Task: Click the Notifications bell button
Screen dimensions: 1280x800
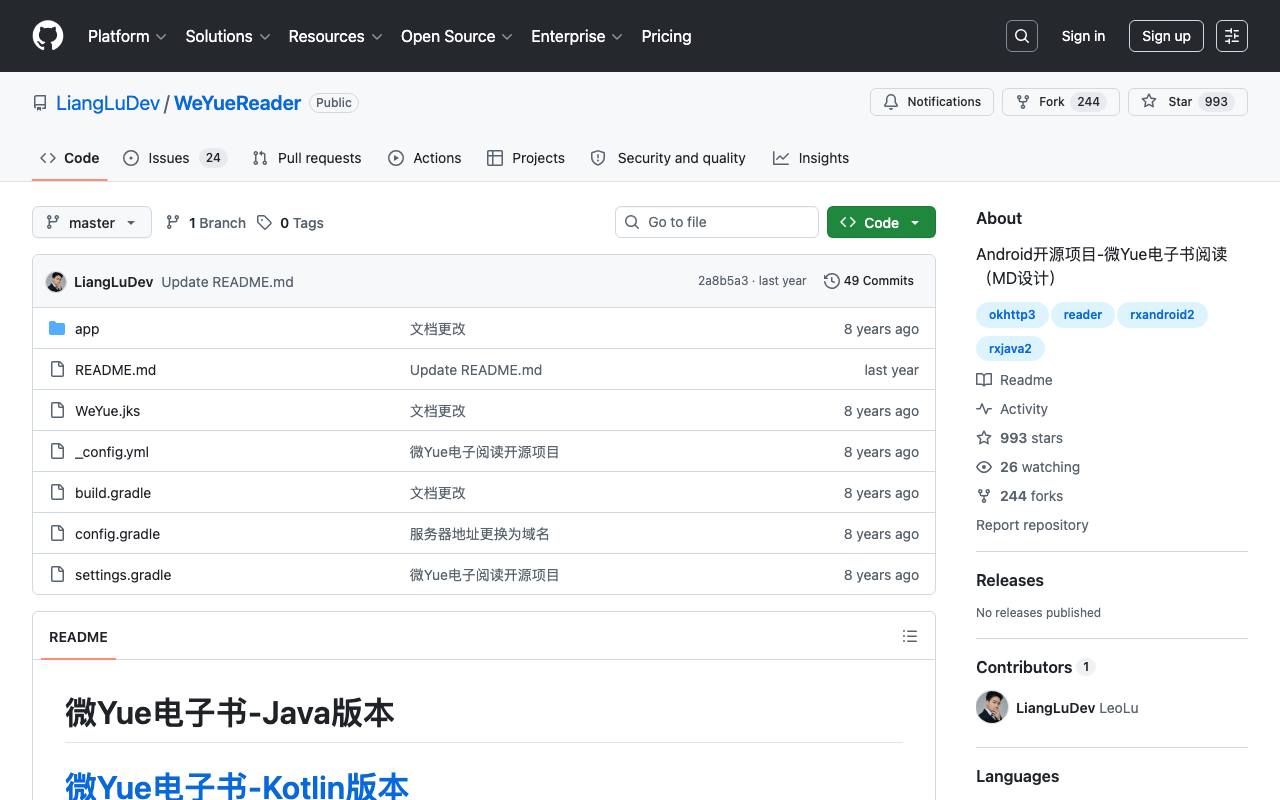Action: tap(932, 102)
